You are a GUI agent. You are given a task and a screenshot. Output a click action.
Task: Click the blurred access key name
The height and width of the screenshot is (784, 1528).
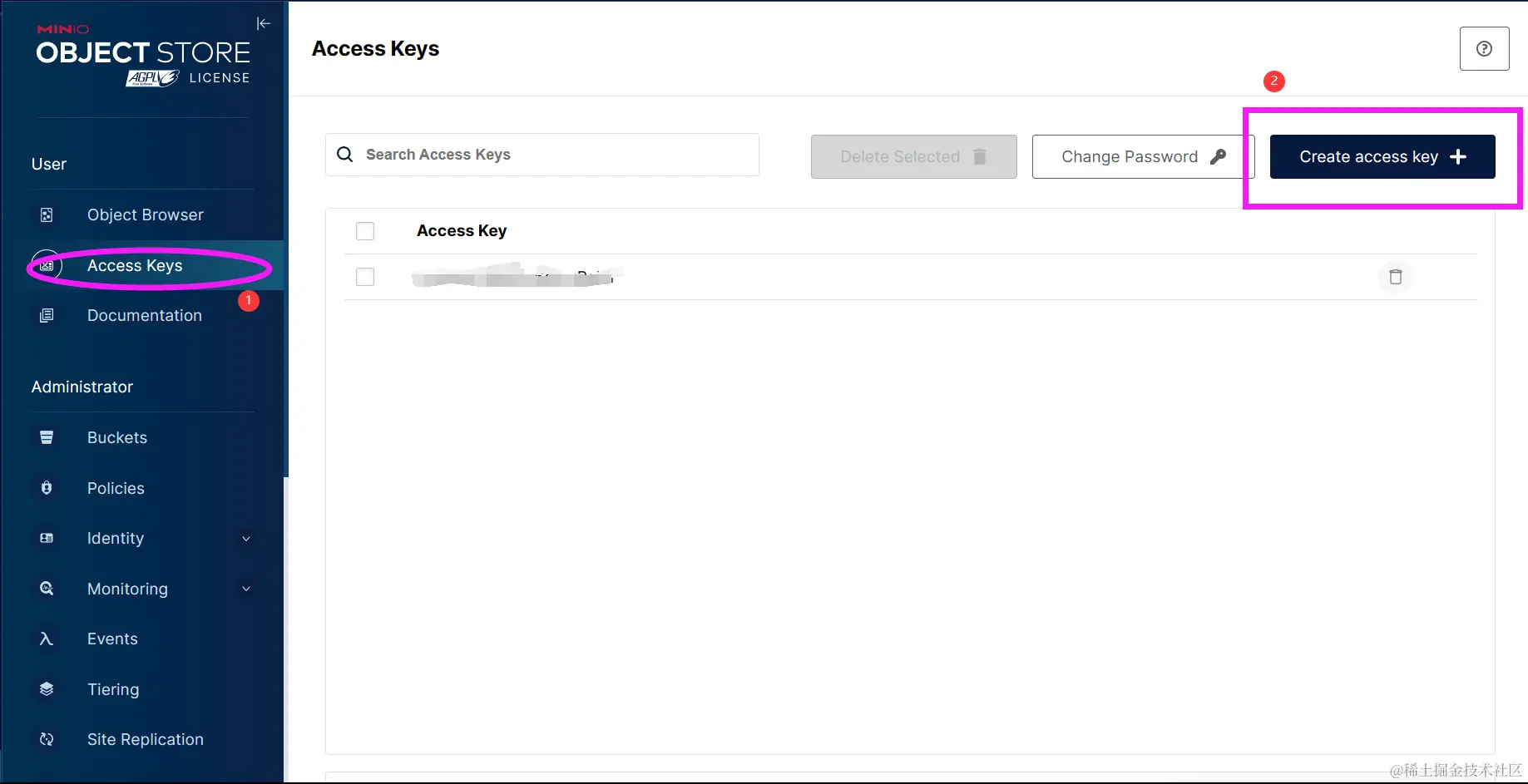517,276
